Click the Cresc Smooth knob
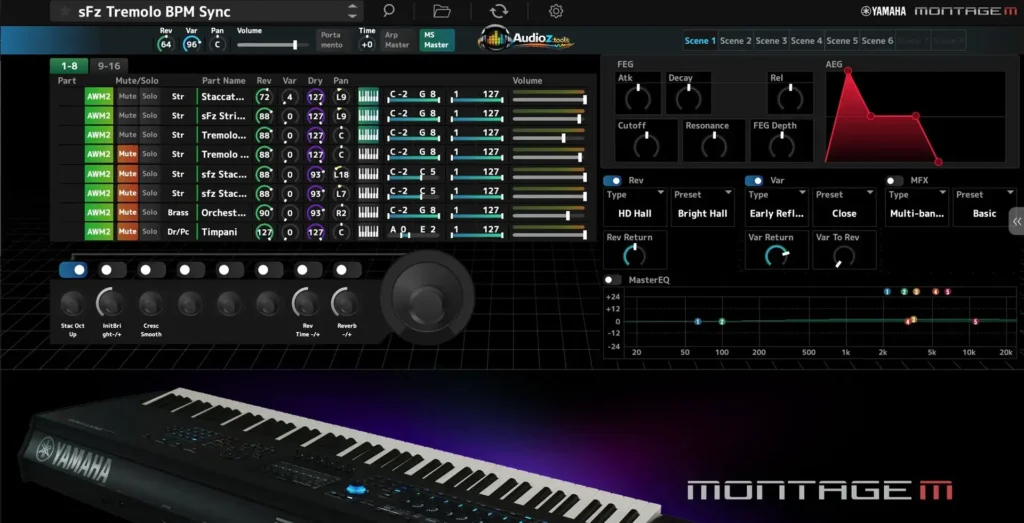 151,304
